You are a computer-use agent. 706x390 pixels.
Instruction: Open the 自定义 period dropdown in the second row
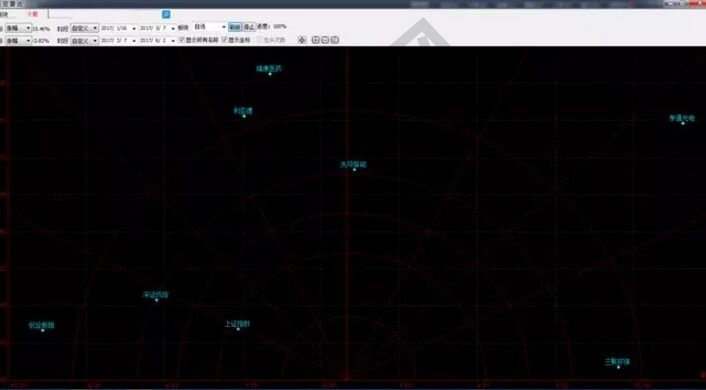(84, 41)
